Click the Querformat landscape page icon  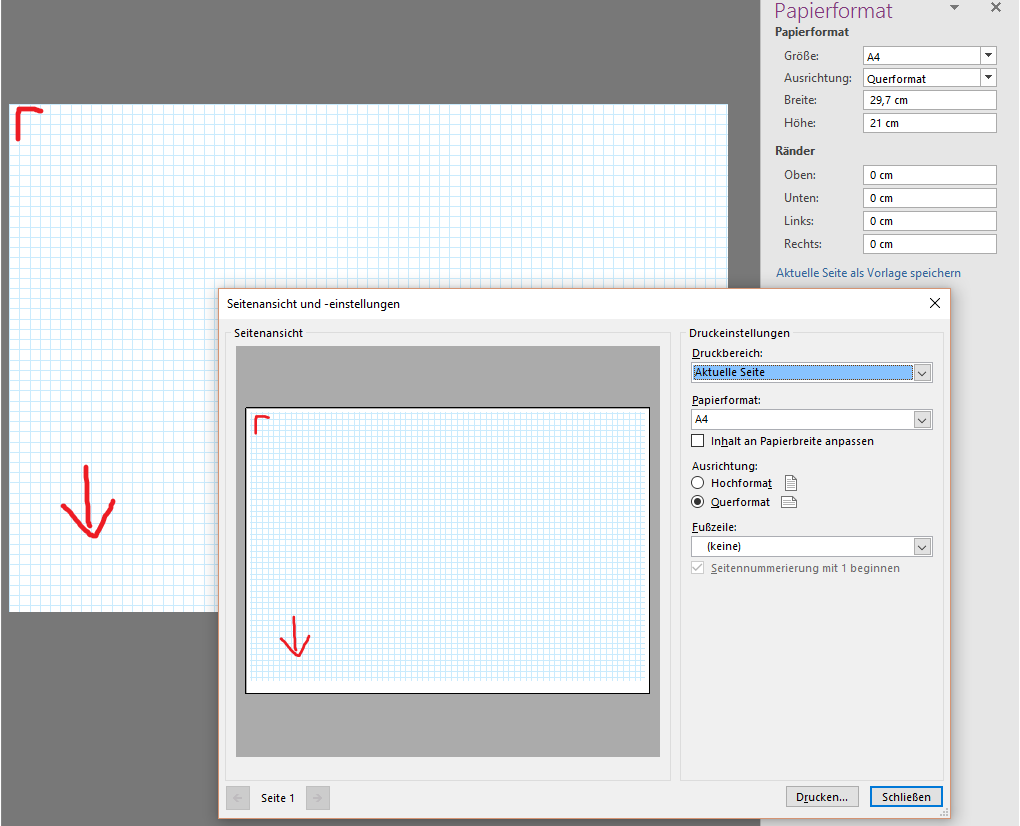[788, 502]
